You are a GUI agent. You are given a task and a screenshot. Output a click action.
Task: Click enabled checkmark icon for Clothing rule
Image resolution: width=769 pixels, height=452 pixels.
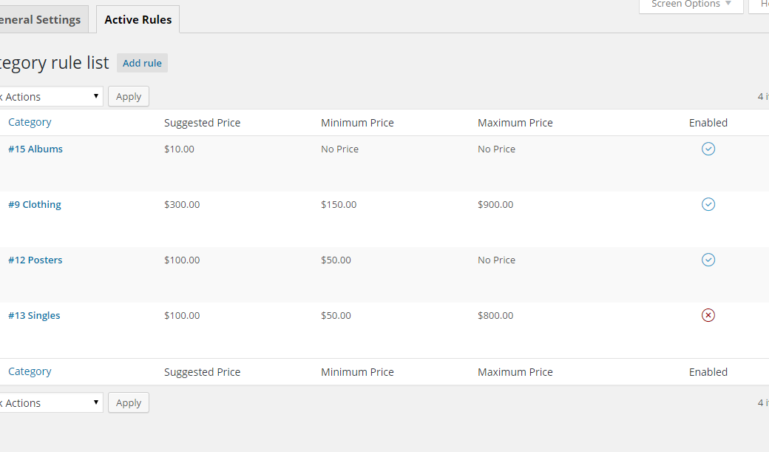point(708,204)
